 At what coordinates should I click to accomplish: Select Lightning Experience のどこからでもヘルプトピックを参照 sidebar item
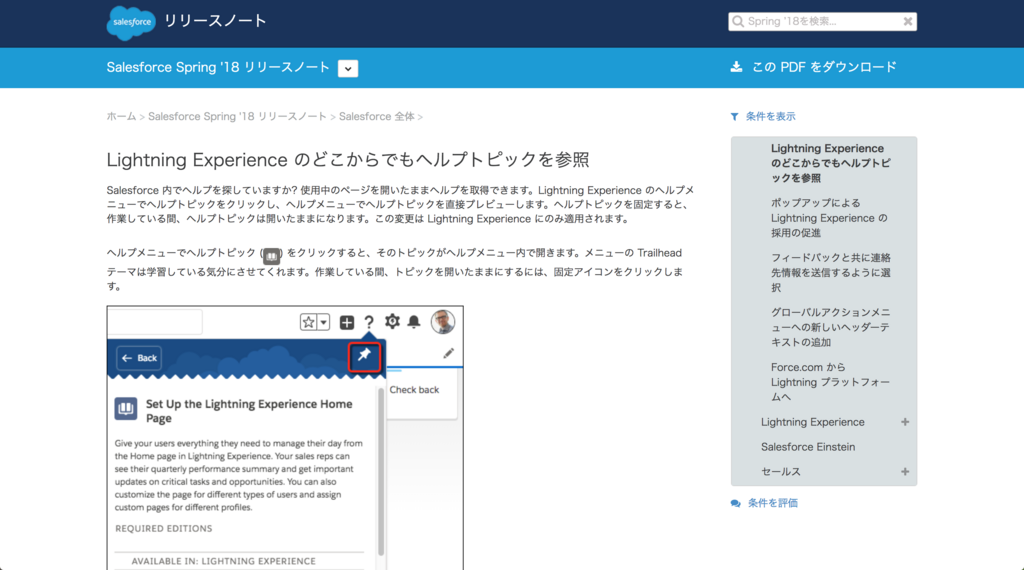830,163
